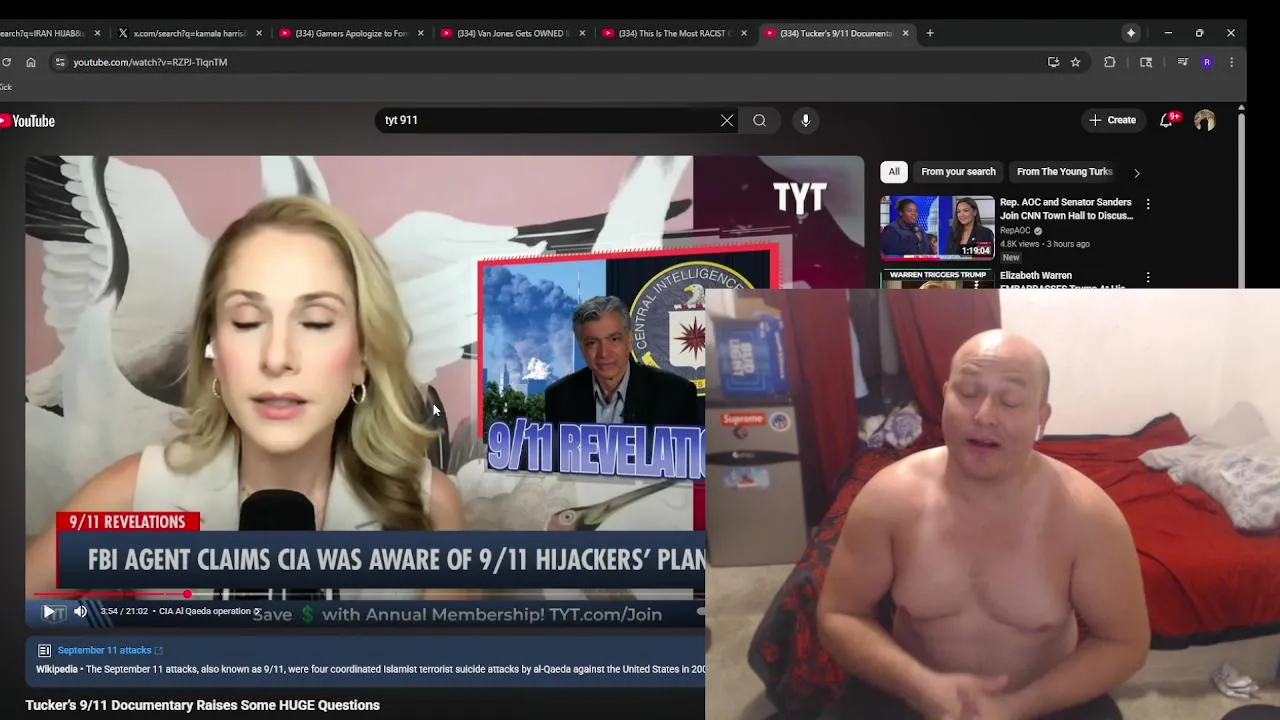Open options menu for the Elizabeth Warren video
This screenshot has height=720, width=1280.
(1148, 277)
